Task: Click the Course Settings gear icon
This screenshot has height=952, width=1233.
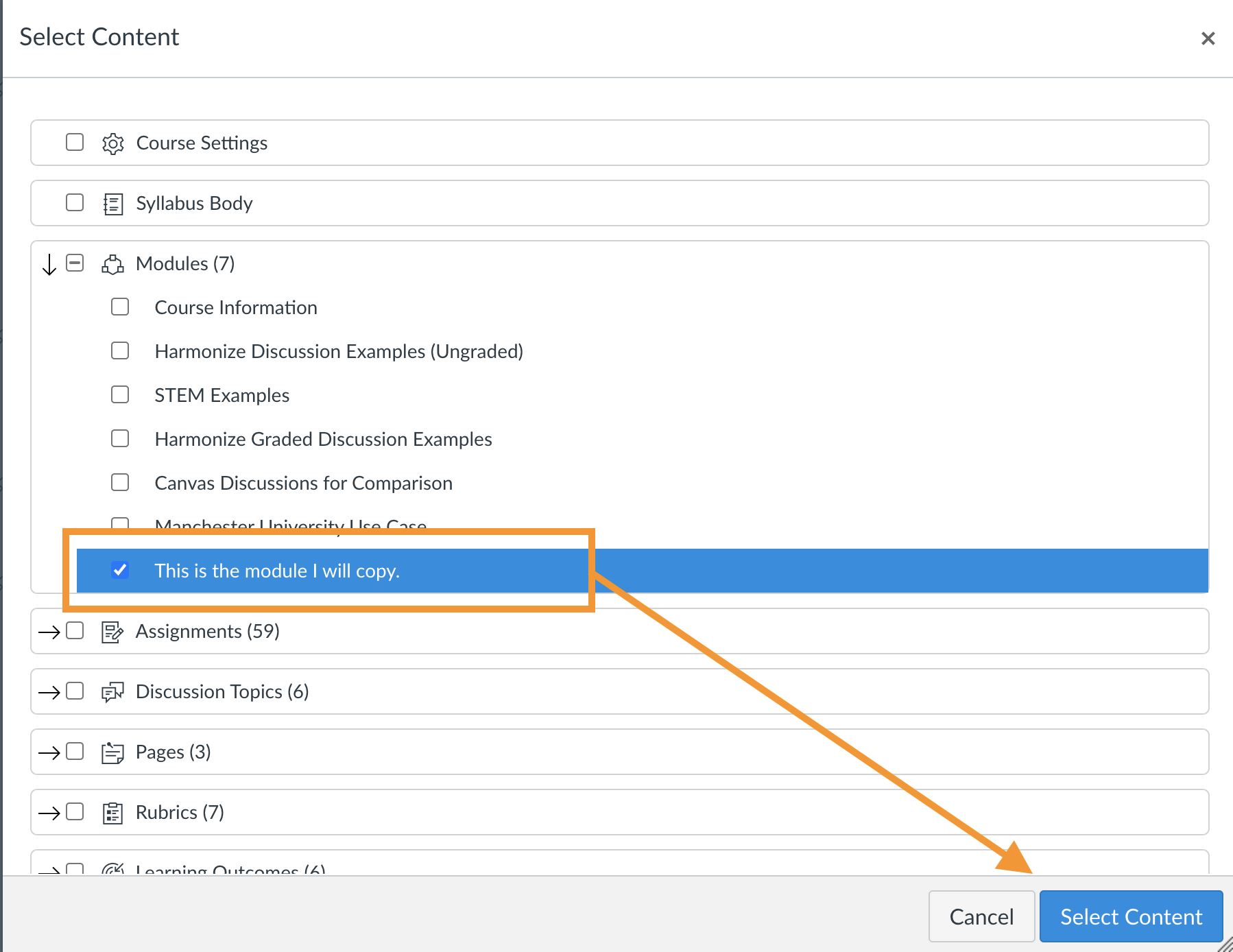Action: tap(112, 143)
